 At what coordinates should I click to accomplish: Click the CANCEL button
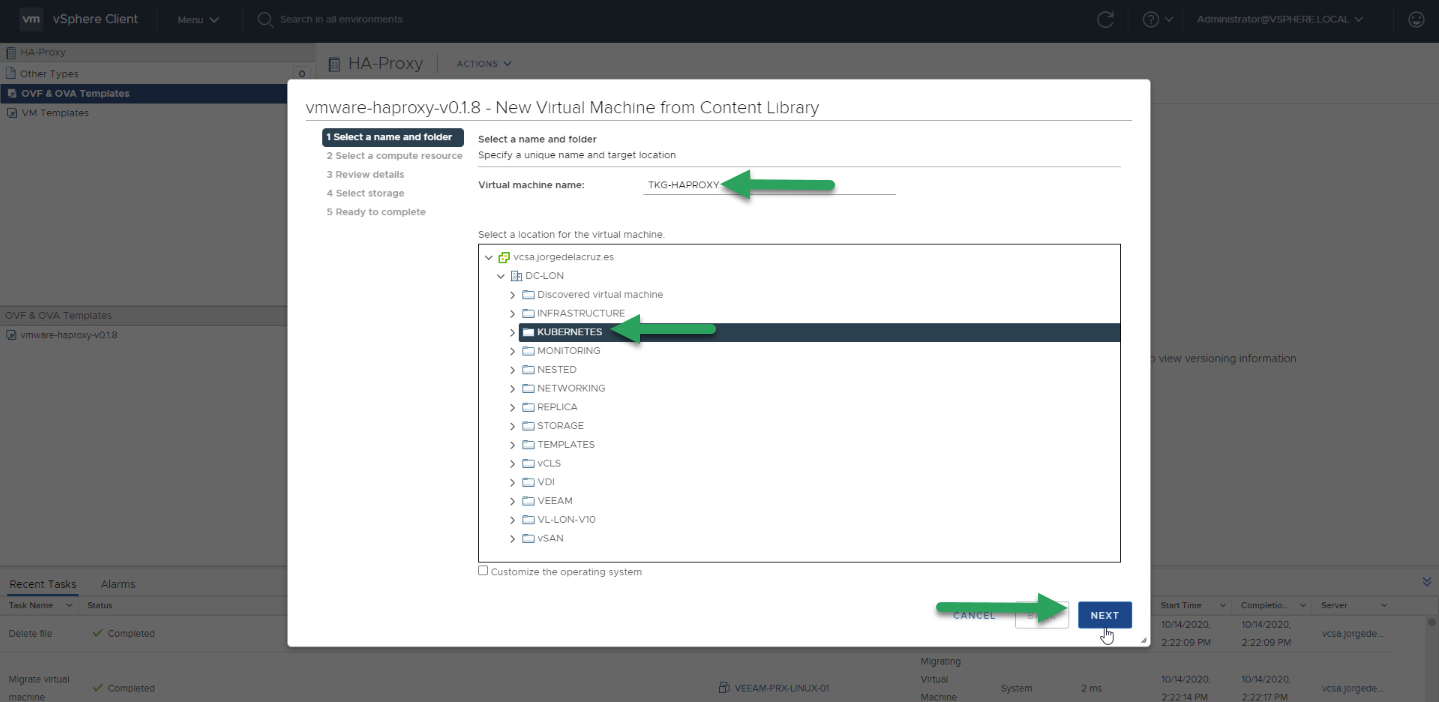point(974,616)
